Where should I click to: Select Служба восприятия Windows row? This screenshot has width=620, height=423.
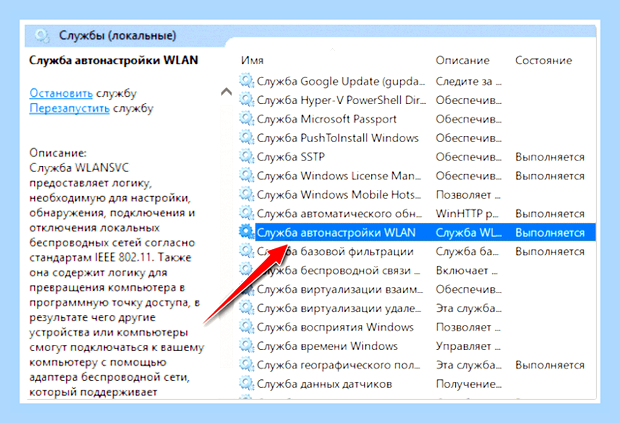417,327
